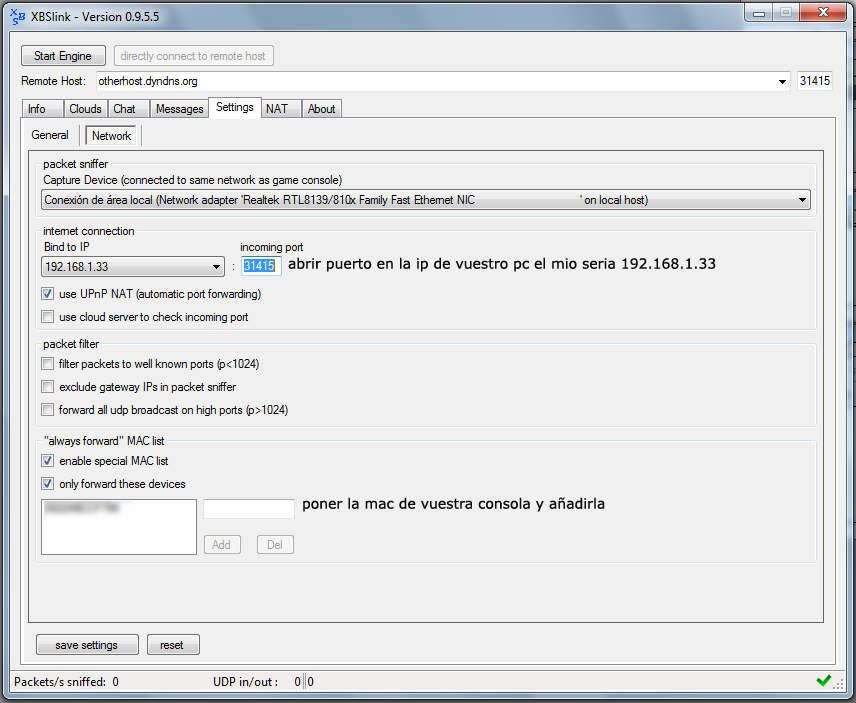
Task: Enable filter packets to well known ports
Action: point(47,364)
